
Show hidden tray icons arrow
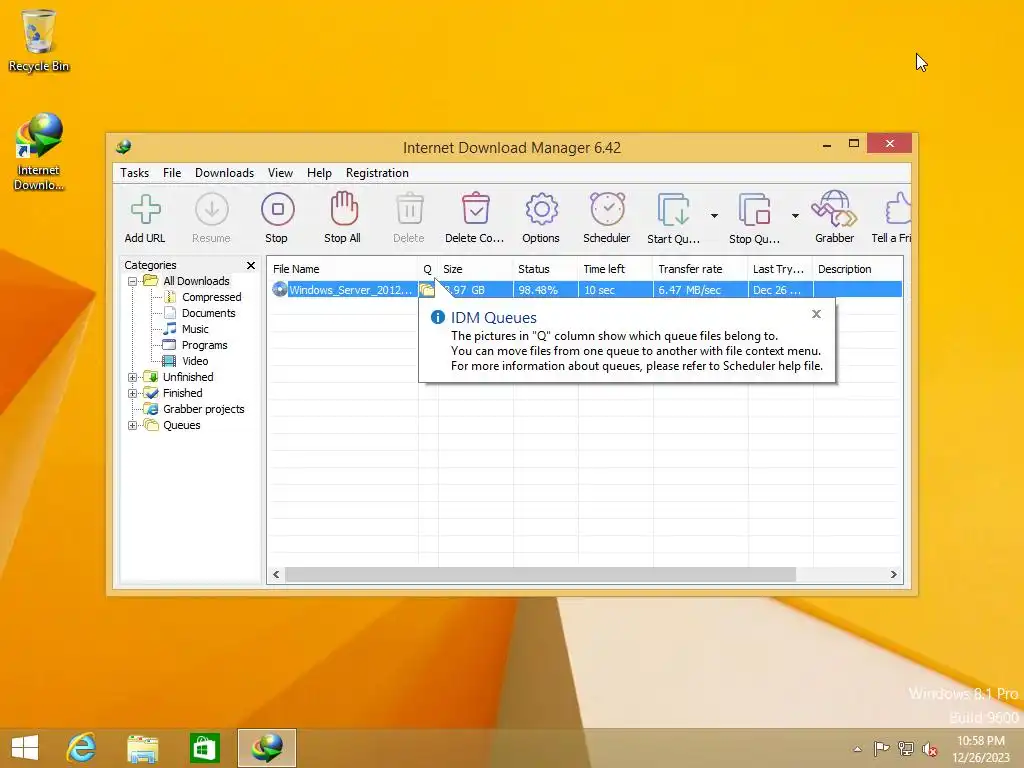point(857,749)
